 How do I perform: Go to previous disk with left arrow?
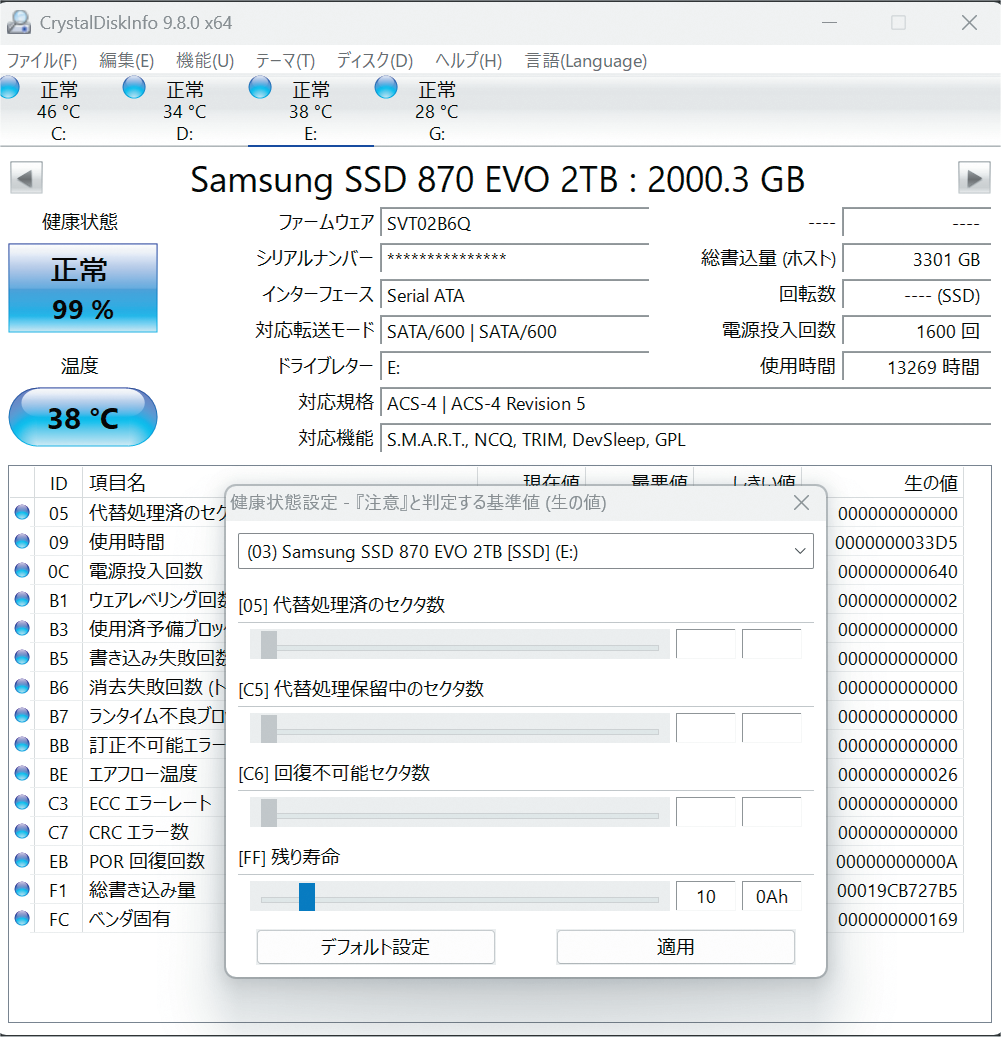(x=26, y=178)
